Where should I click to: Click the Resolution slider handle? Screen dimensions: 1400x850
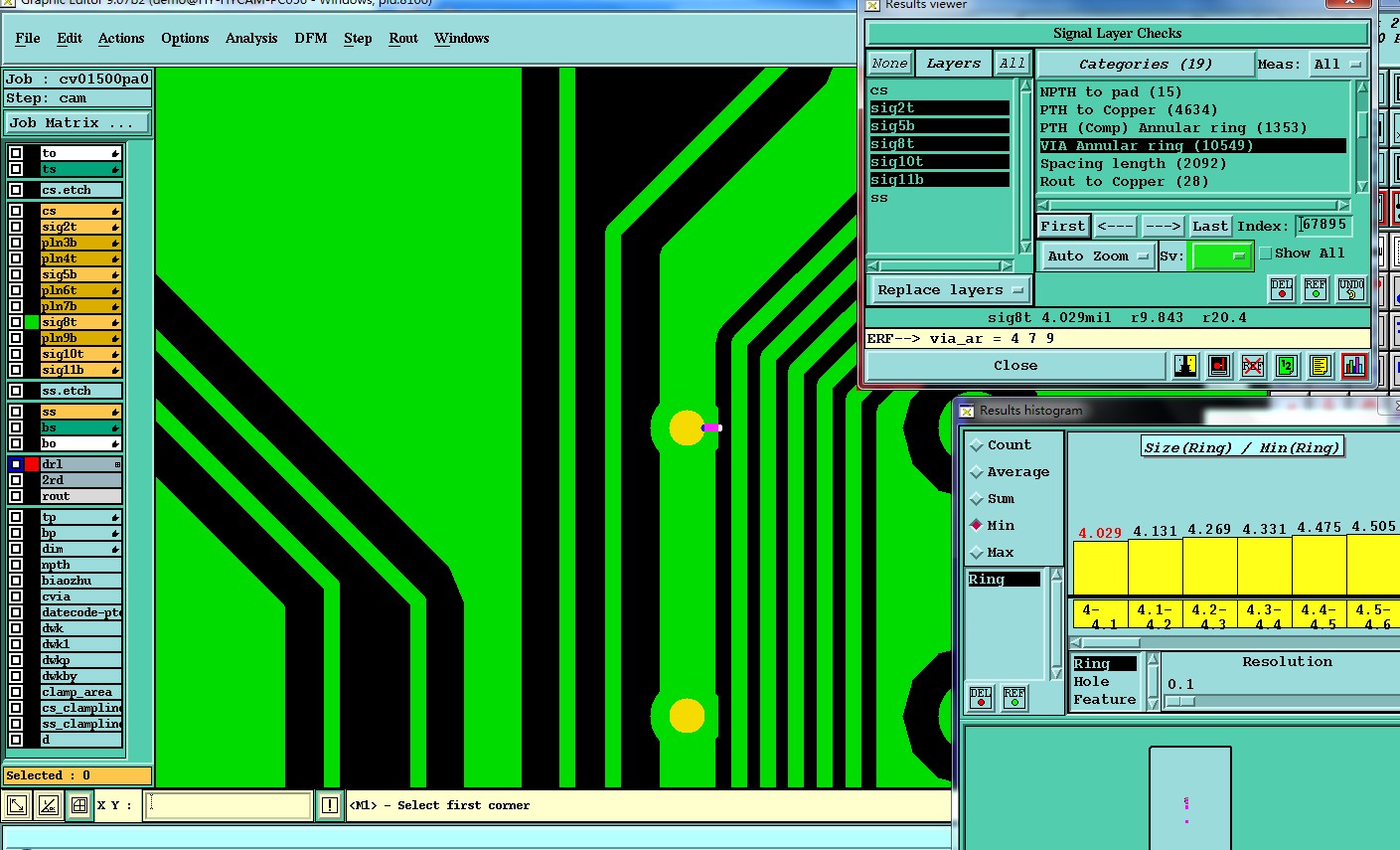1180,702
